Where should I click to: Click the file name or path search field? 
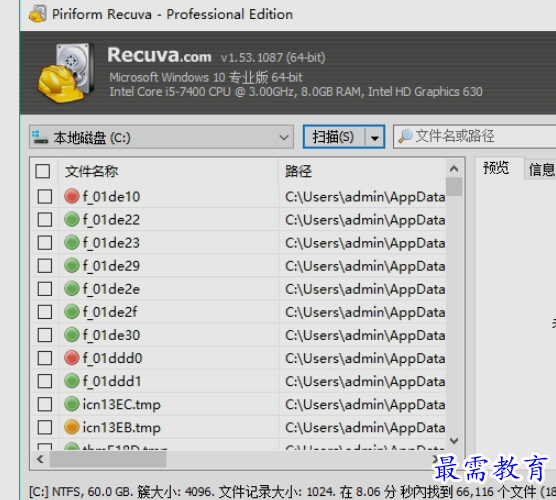pyautogui.click(x=474, y=136)
